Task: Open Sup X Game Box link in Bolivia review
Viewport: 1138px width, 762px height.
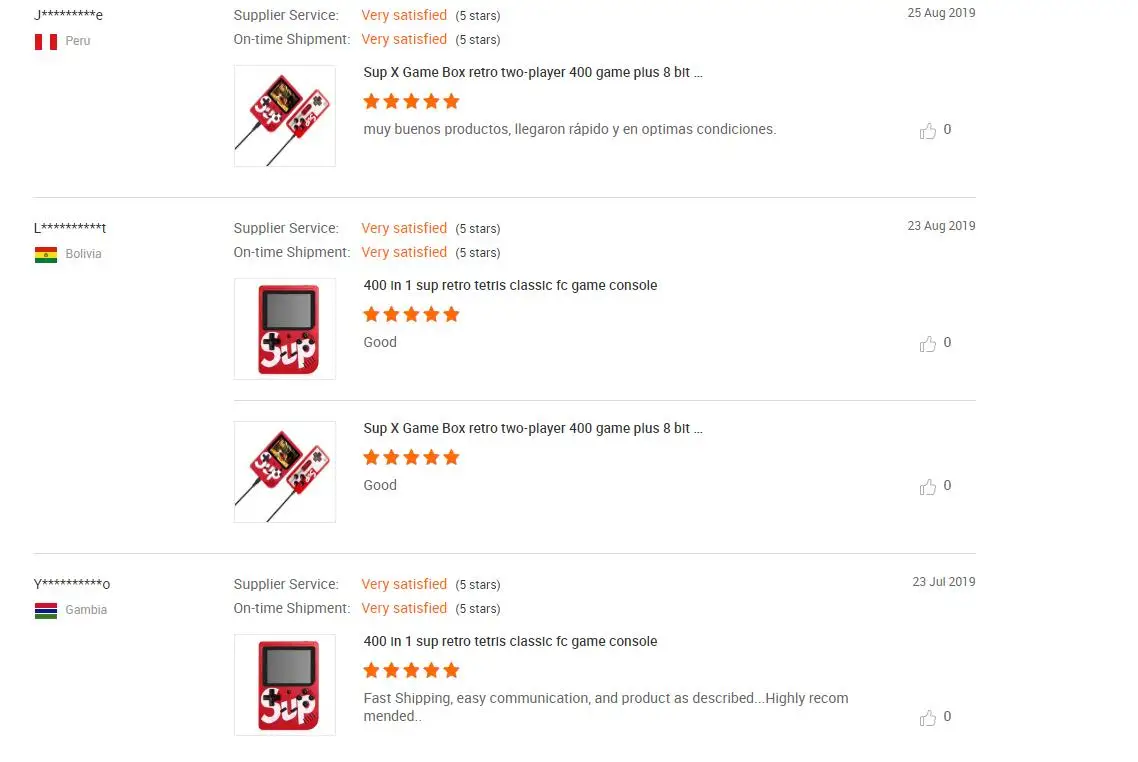Action: tap(533, 428)
